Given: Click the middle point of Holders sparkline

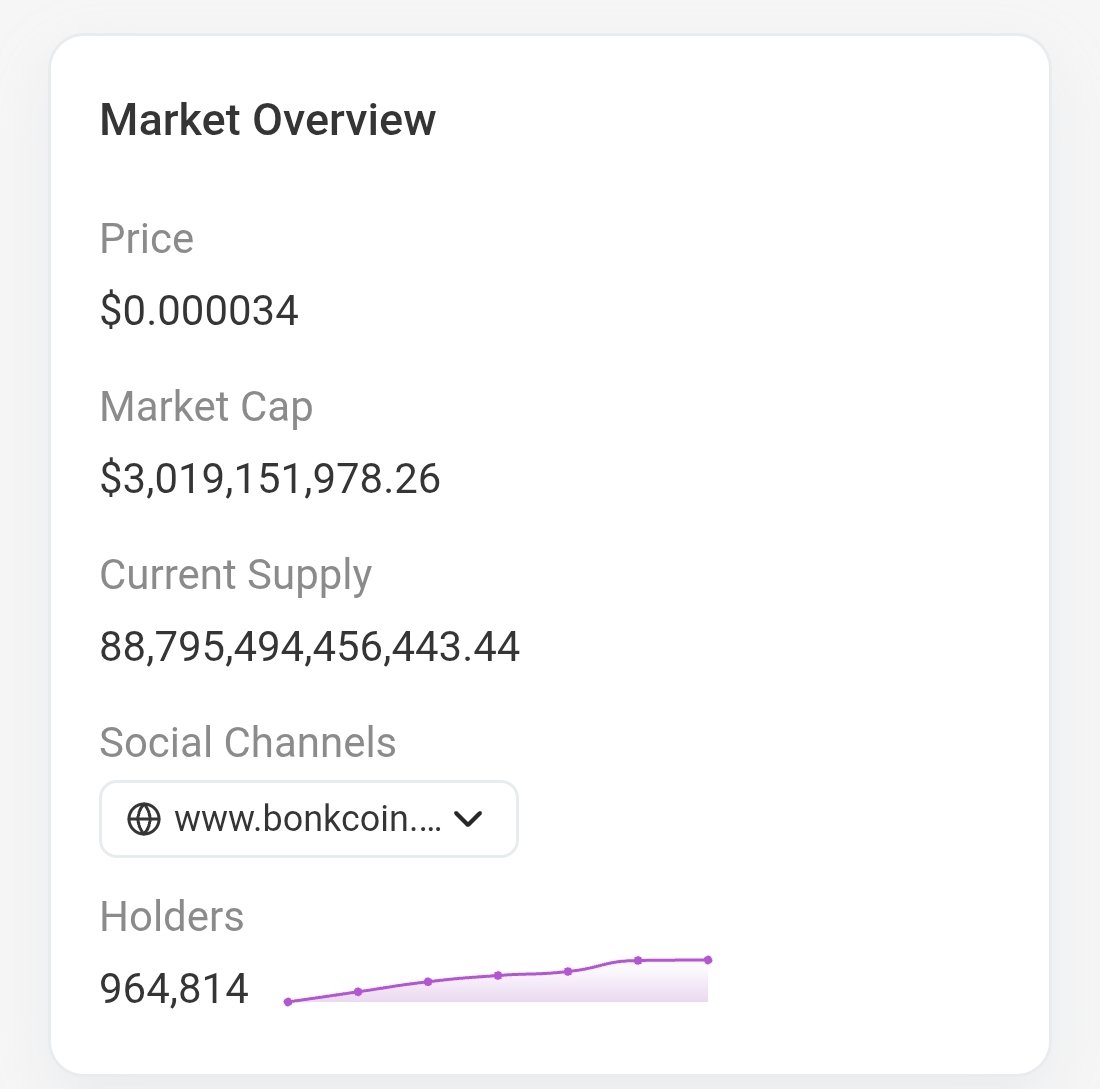Looking at the screenshot, I should click(x=498, y=975).
